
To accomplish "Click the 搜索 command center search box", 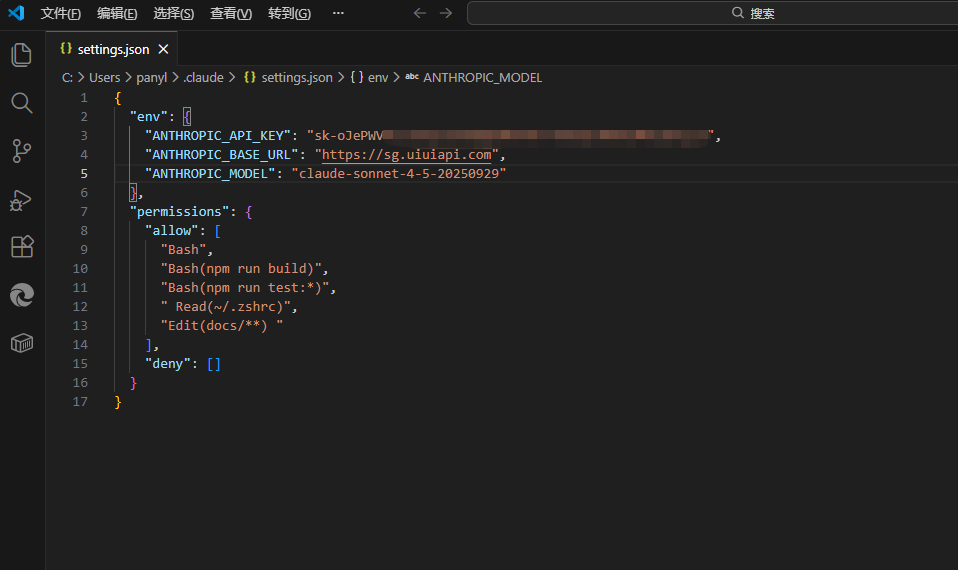I will click(710, 13).
